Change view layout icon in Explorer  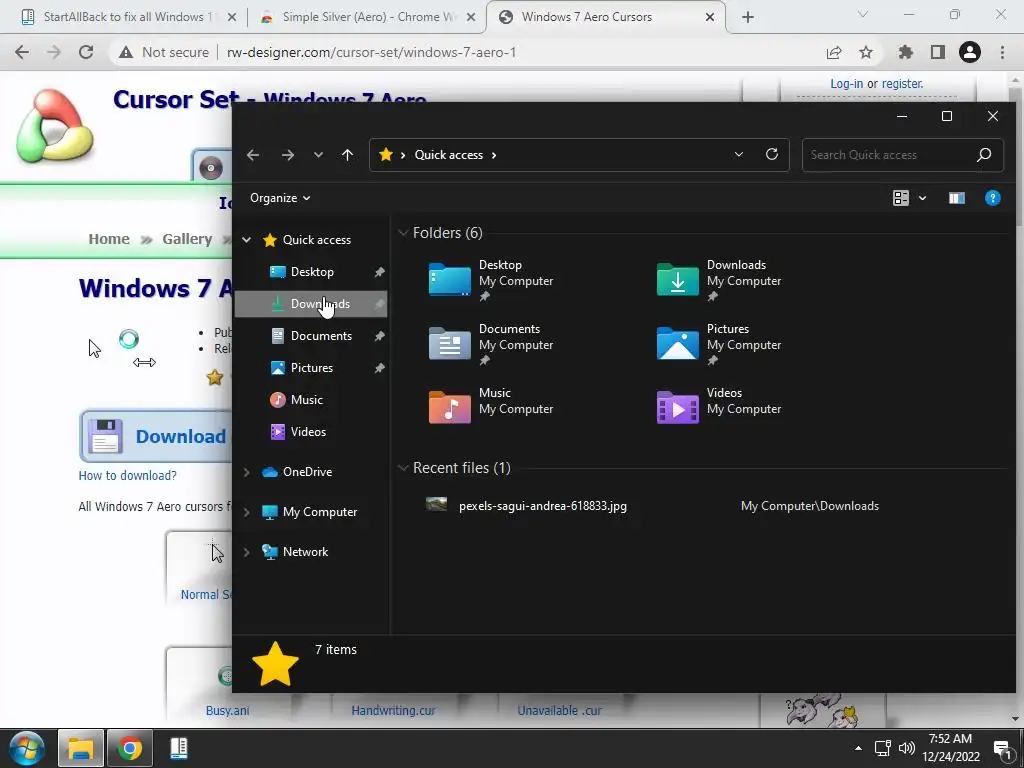[901, 198]
